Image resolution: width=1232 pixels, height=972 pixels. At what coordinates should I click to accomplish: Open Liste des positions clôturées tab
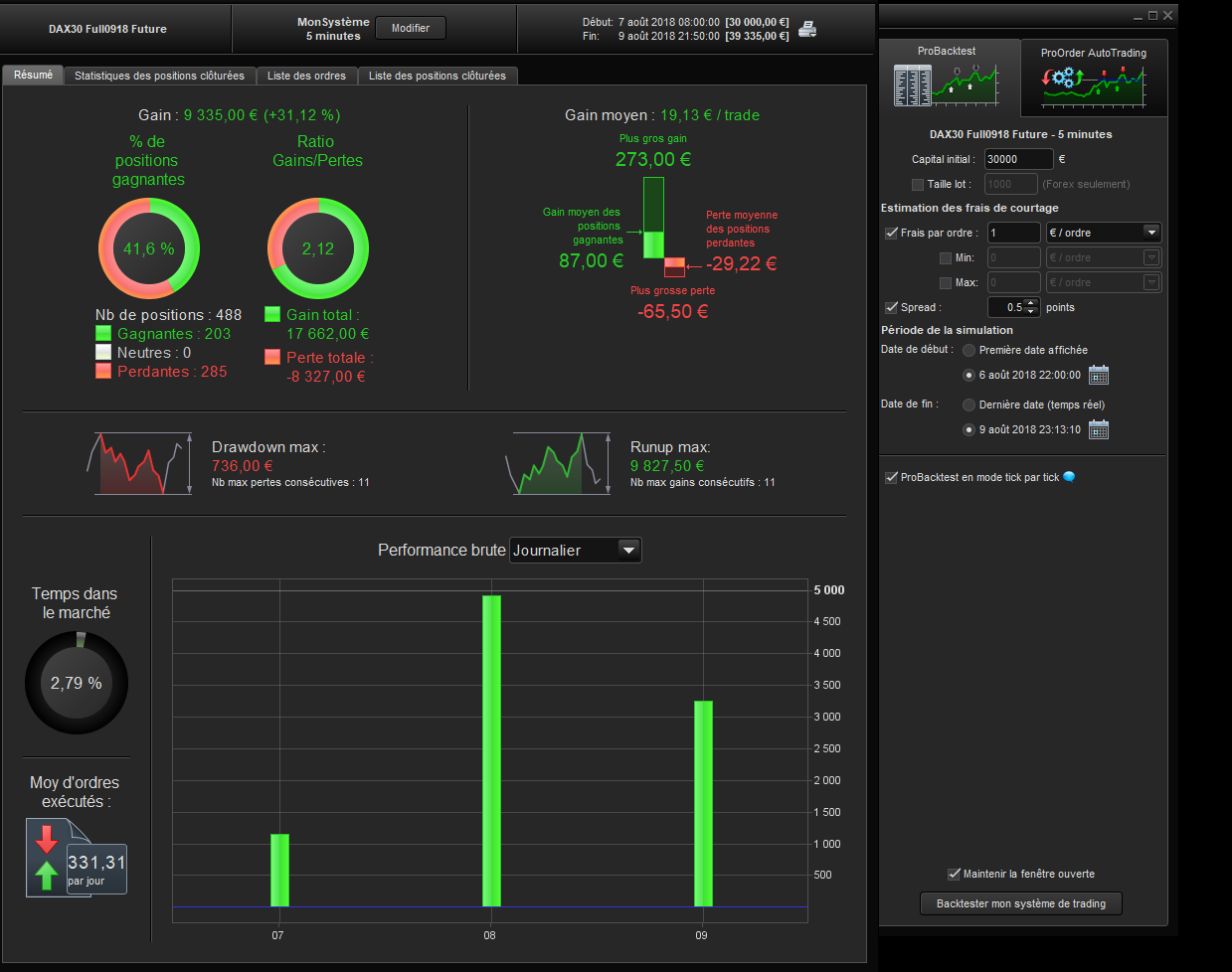click(438, 76)
